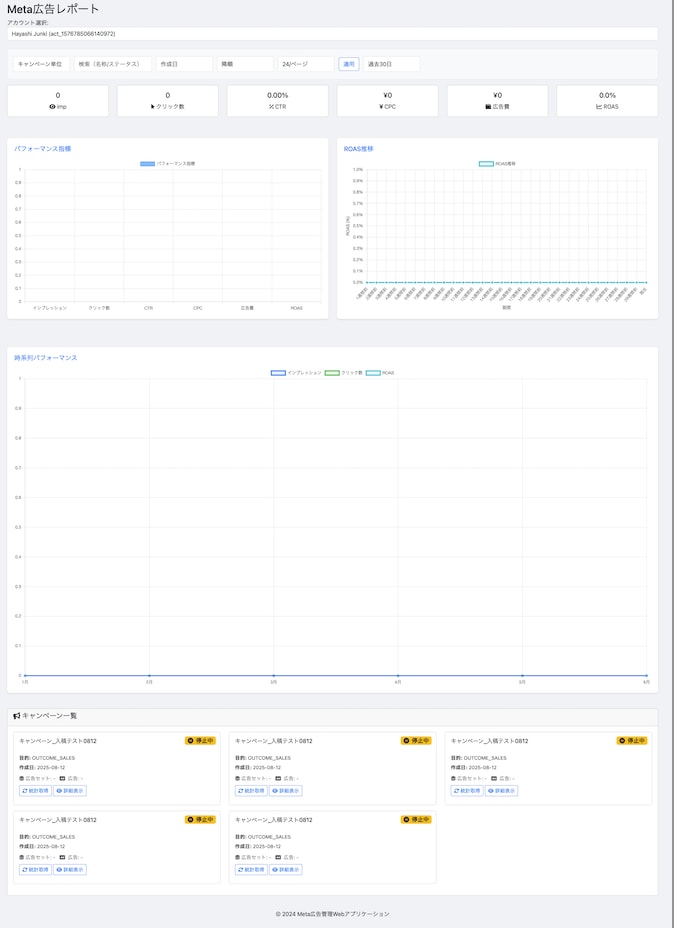Fetch stats with 統計取得 on second campaign card

(251, 791)
